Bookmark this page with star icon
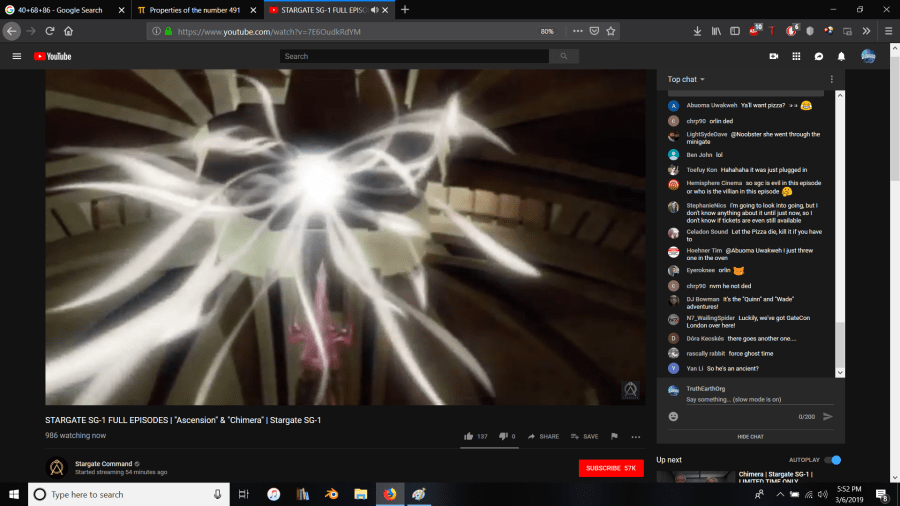Viewport: 900px width, 506px height. [610, 31]
